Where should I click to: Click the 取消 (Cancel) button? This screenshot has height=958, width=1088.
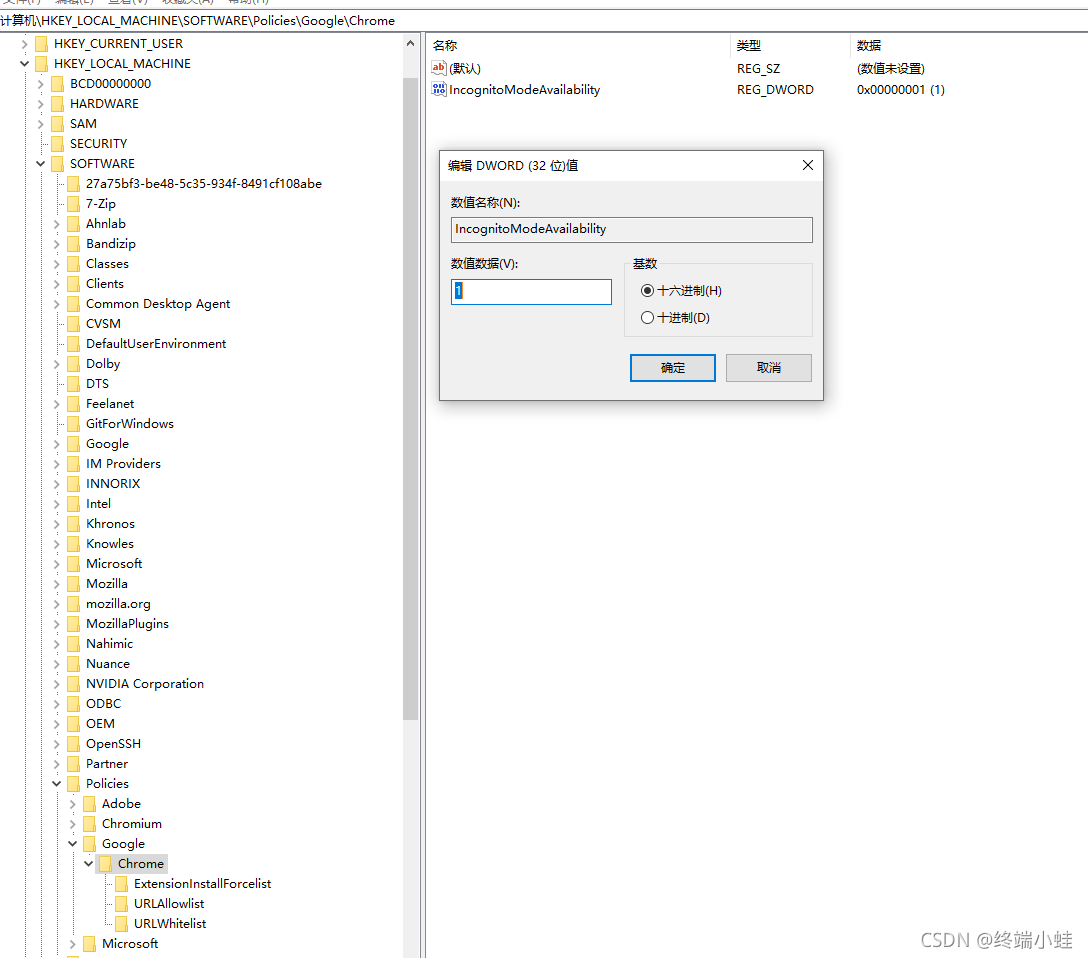pyautogui.click(x=769, y=368)
